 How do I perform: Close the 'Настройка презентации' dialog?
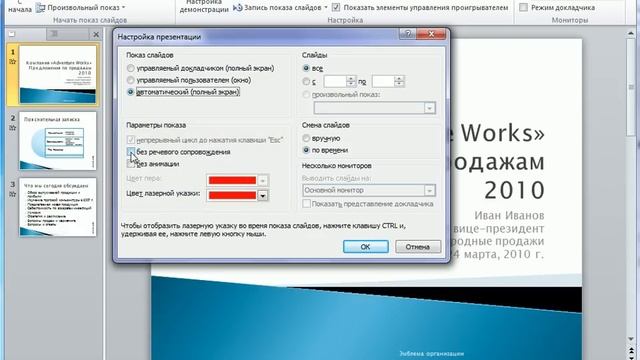(x=431, y=34)
